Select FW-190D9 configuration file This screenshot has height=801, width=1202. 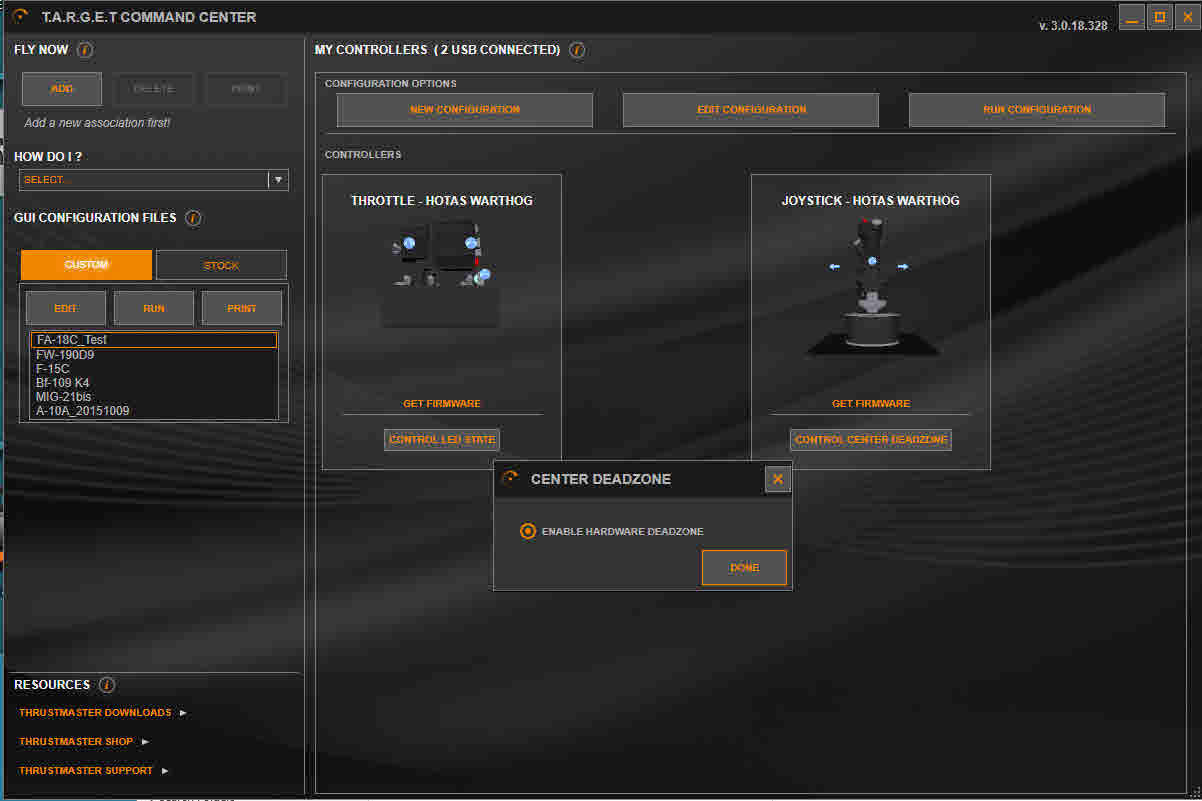click(x=154, y=354)
